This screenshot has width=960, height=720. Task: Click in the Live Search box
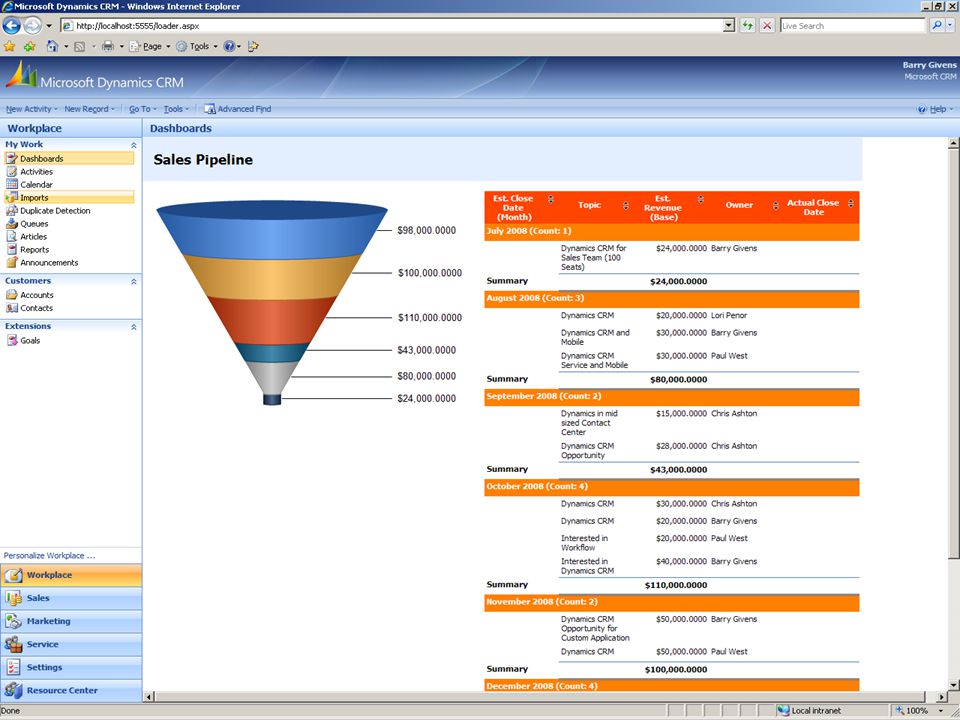point(852,26)
